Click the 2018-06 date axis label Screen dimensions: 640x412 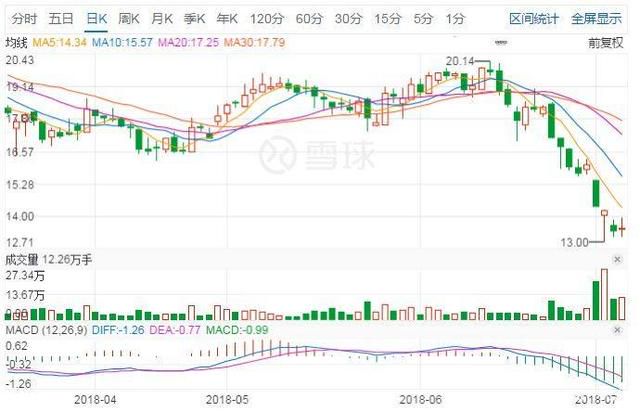pos(420,399)
